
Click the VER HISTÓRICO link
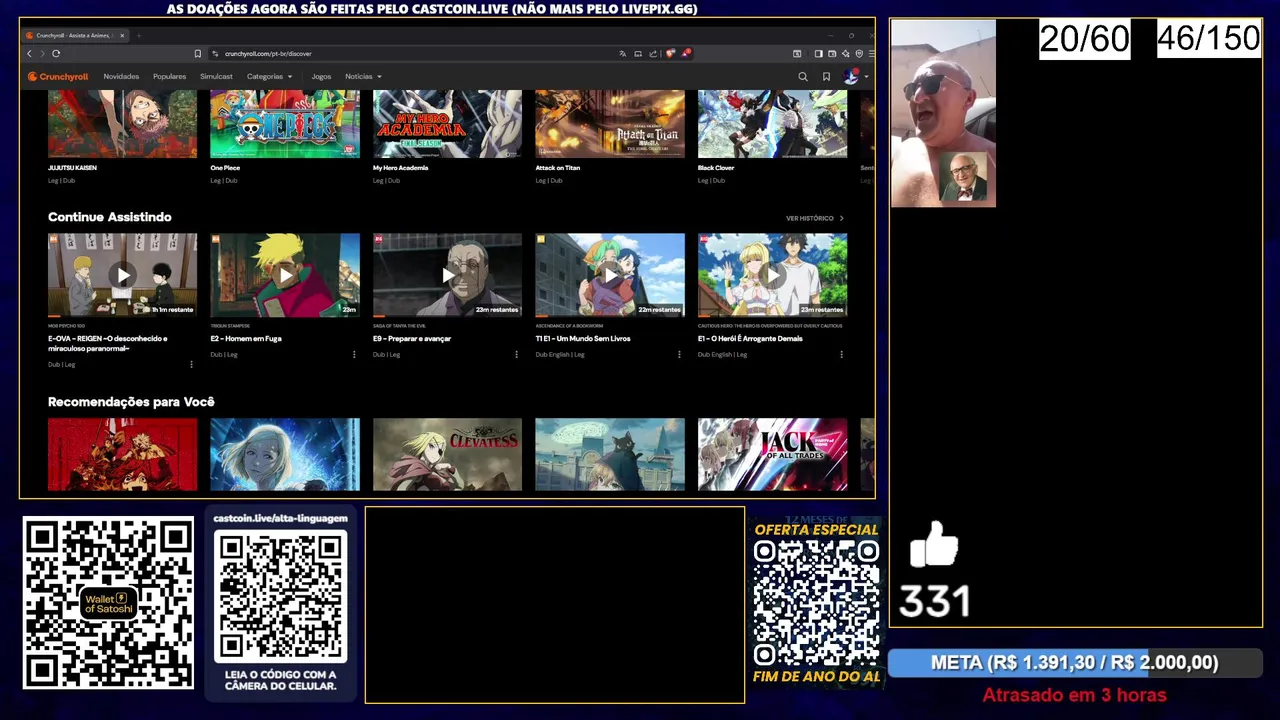814,218
